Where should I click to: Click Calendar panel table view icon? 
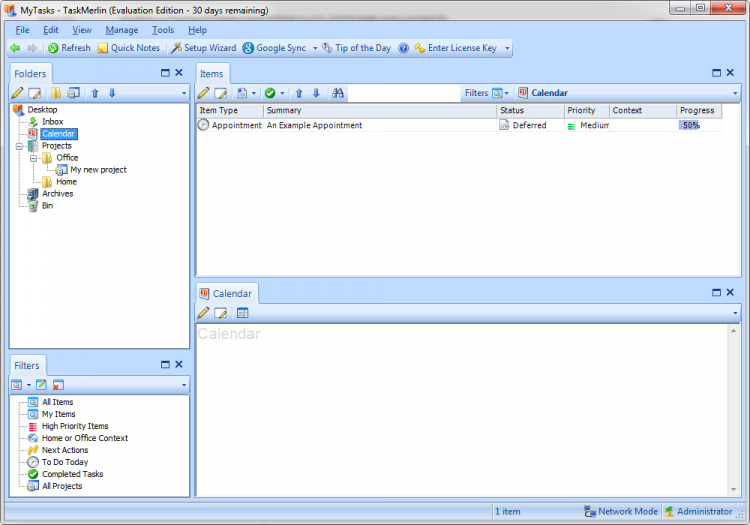pos(243,313)
